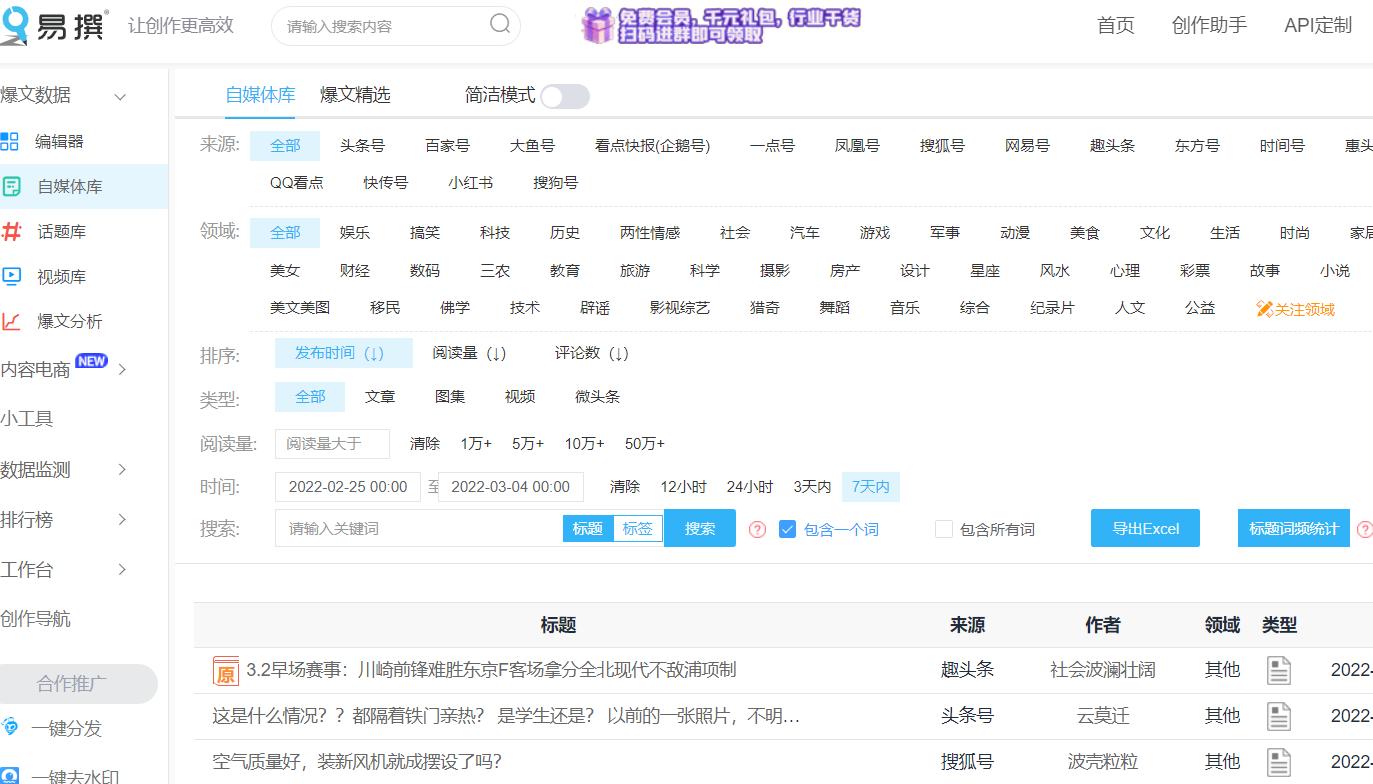Viewport: 1373px width, 784px height.
Task: Click the 导出Excel button
Action: 1145,528
